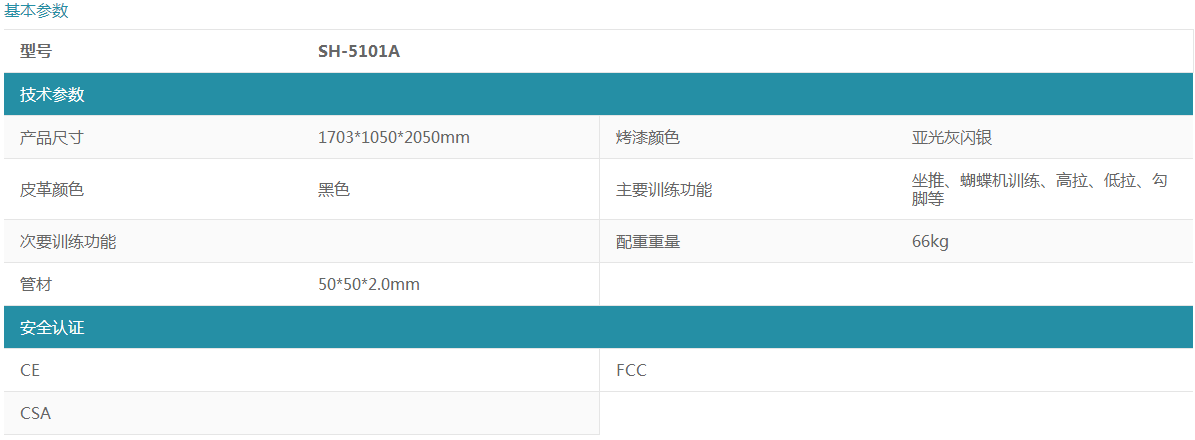Click the 管材 label
The width and height of the screenshot is (1195, 440).
tap(36, 284)
